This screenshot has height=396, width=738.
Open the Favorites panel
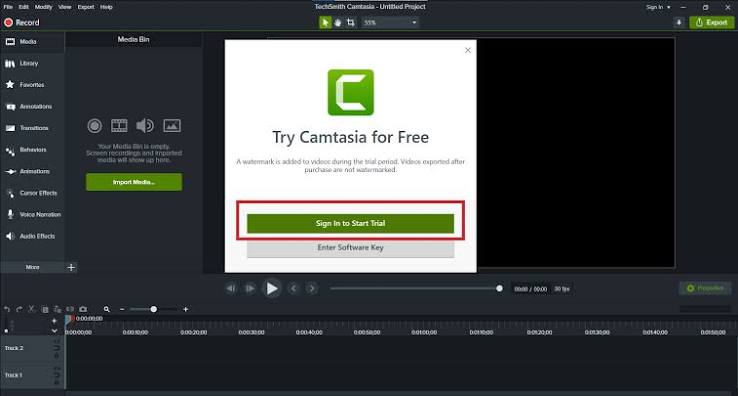(32, 85)
